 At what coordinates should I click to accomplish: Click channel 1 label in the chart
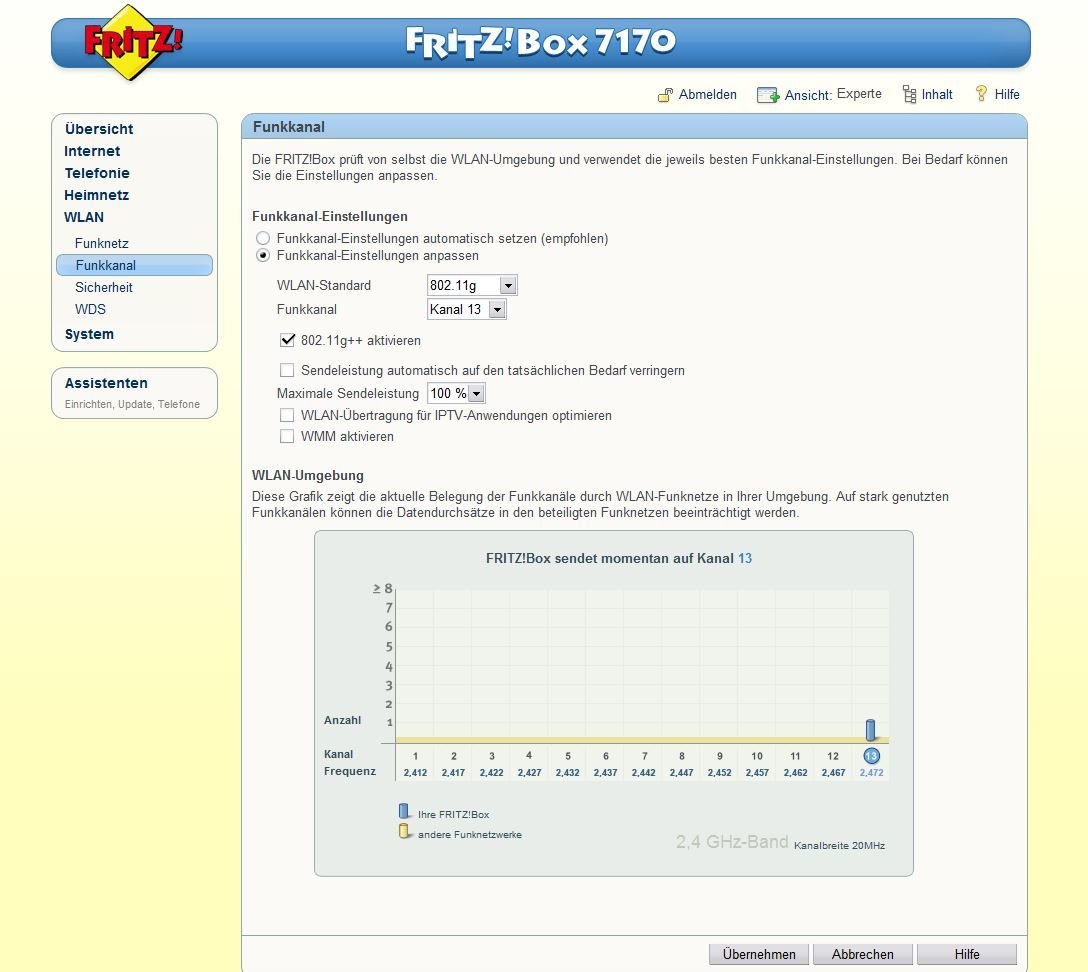coord(416,756)
